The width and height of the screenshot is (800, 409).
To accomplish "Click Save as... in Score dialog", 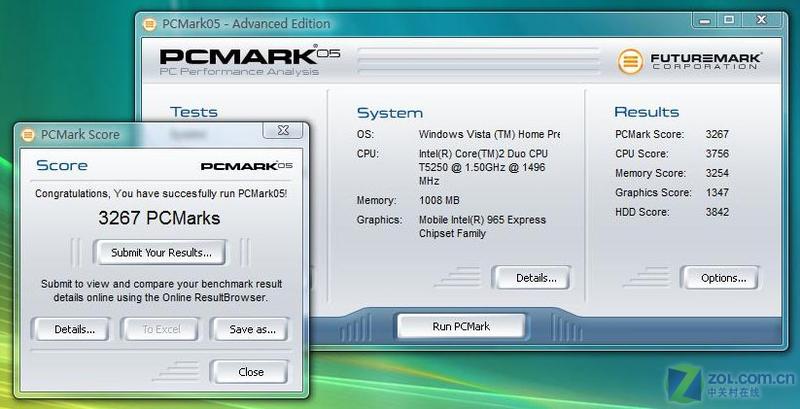I will coord(252,329).
